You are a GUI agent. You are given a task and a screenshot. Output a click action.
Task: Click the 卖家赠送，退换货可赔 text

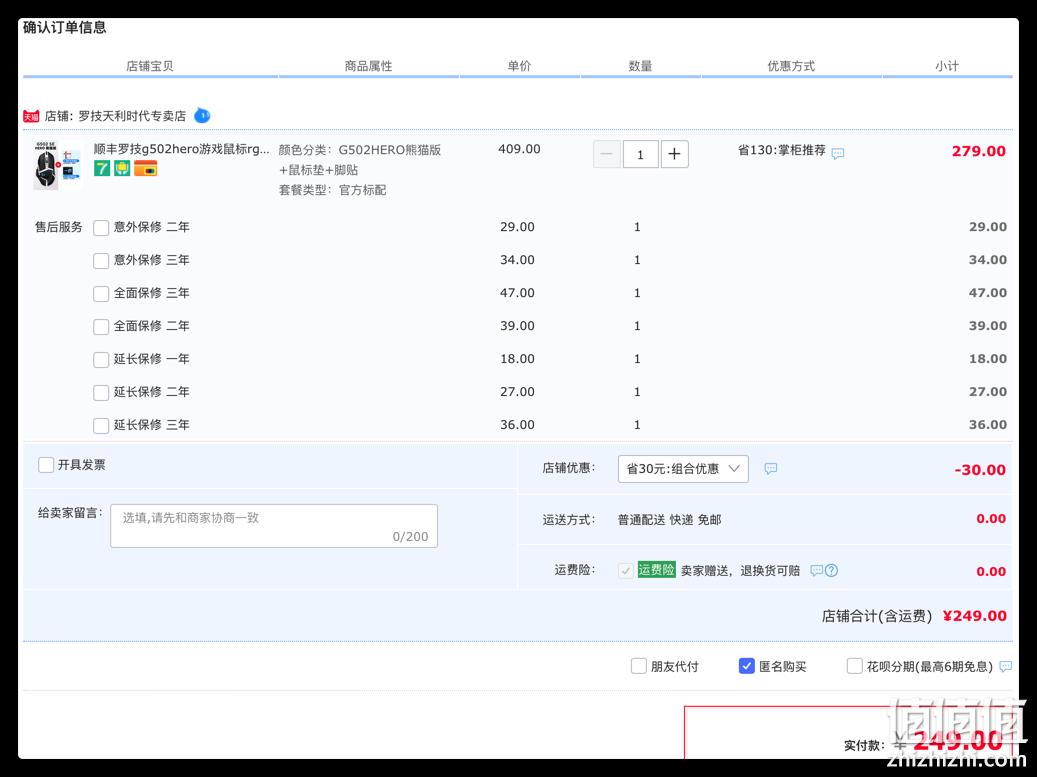pos(740,571)
